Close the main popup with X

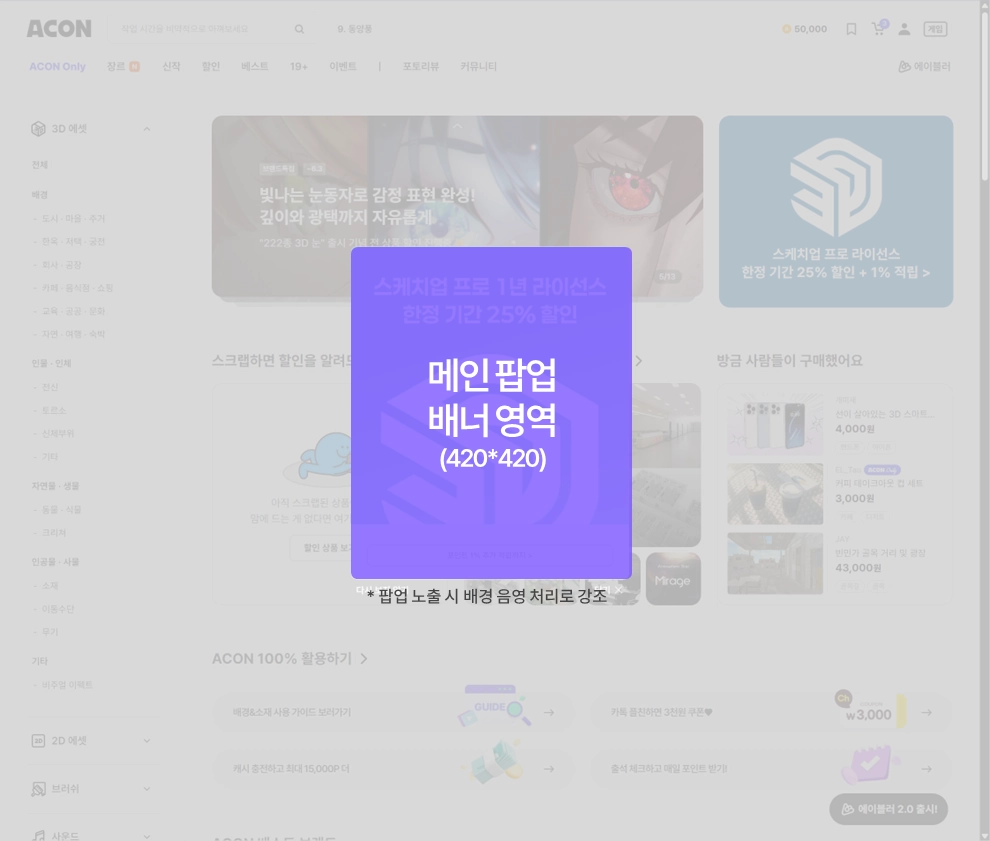619,589
